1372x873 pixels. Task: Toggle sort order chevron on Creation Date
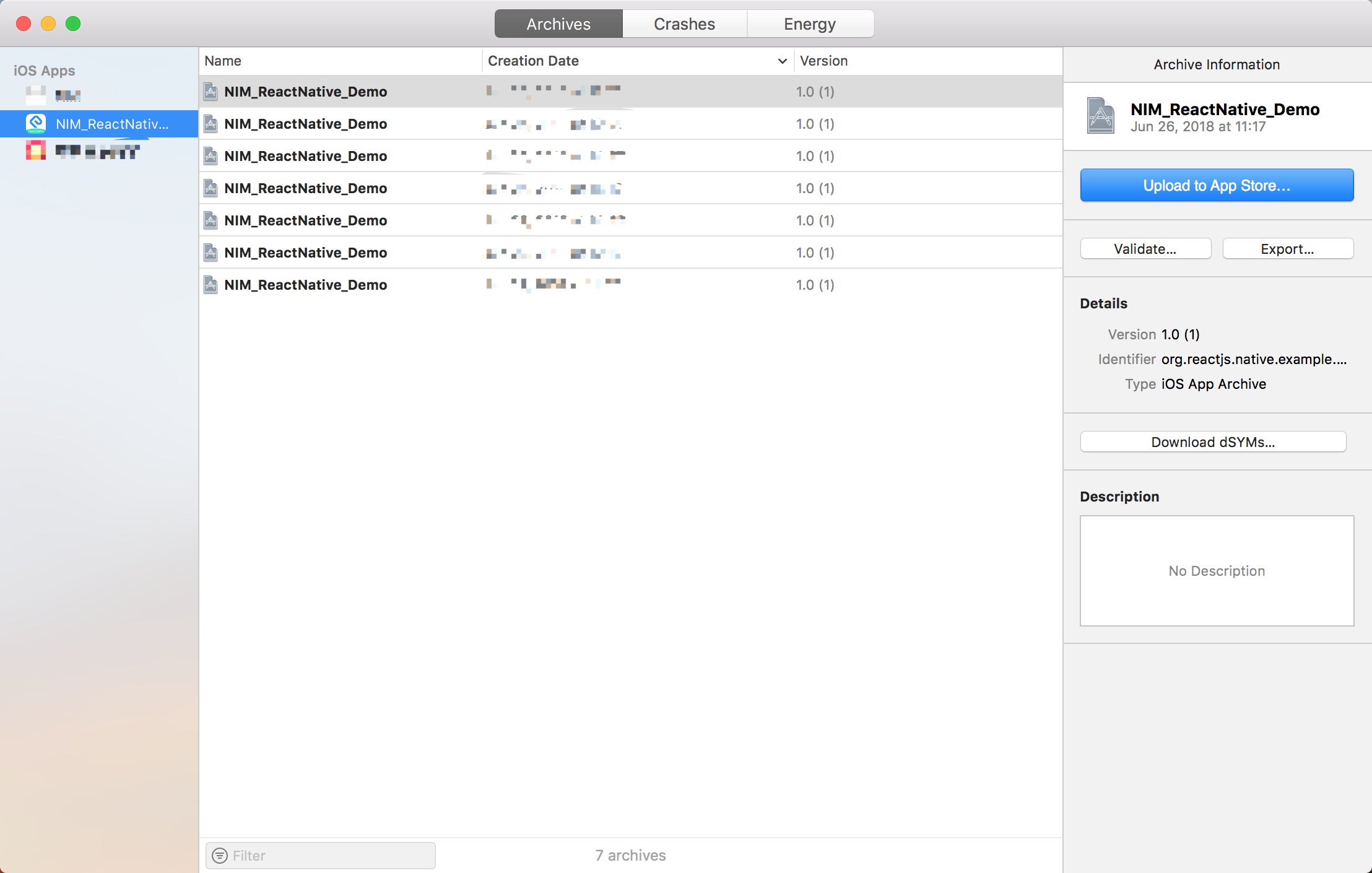[x=782, y=61]
